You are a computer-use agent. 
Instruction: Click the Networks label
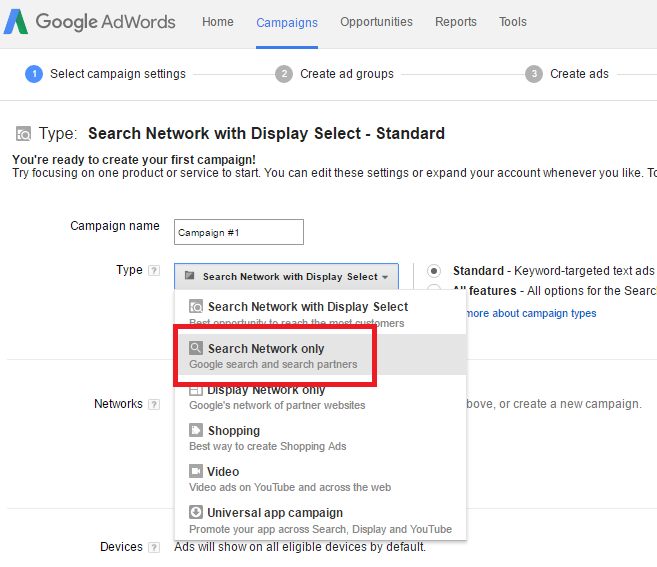pyautogui.click(x=118, y=404)
